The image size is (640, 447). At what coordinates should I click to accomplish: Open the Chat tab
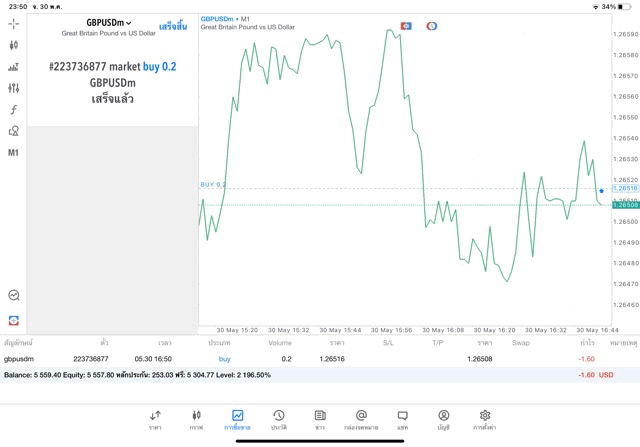[x=402, y=419]
